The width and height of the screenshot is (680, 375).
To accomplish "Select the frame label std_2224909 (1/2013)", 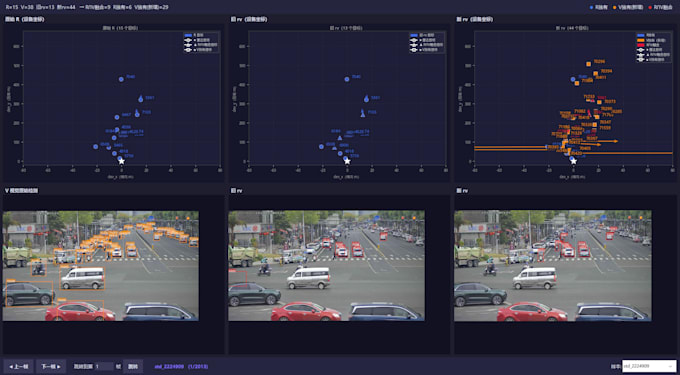I will point(180,366).
